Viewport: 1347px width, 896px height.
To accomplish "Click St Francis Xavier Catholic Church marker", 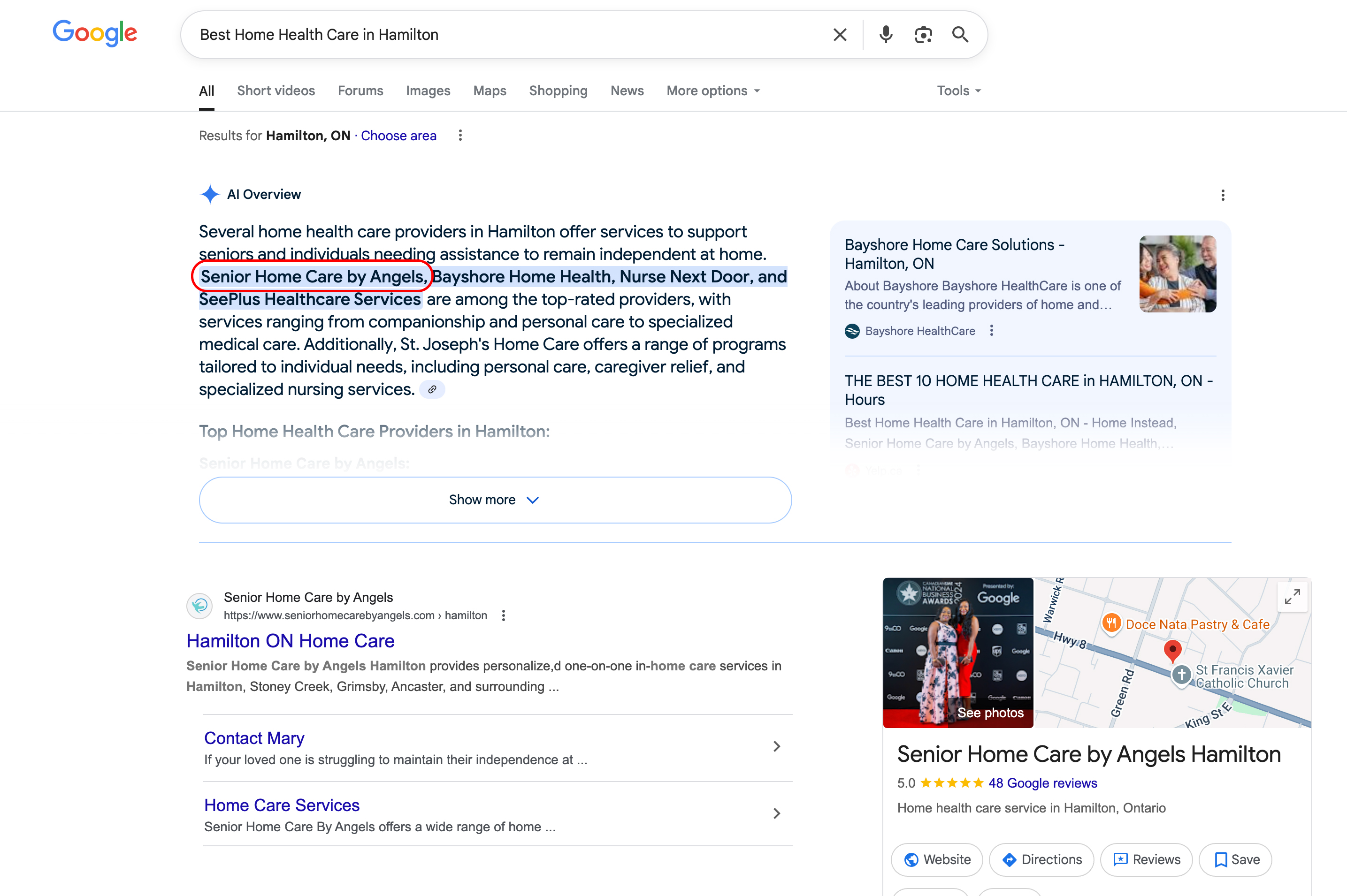I will click(x=1181, y=675).
